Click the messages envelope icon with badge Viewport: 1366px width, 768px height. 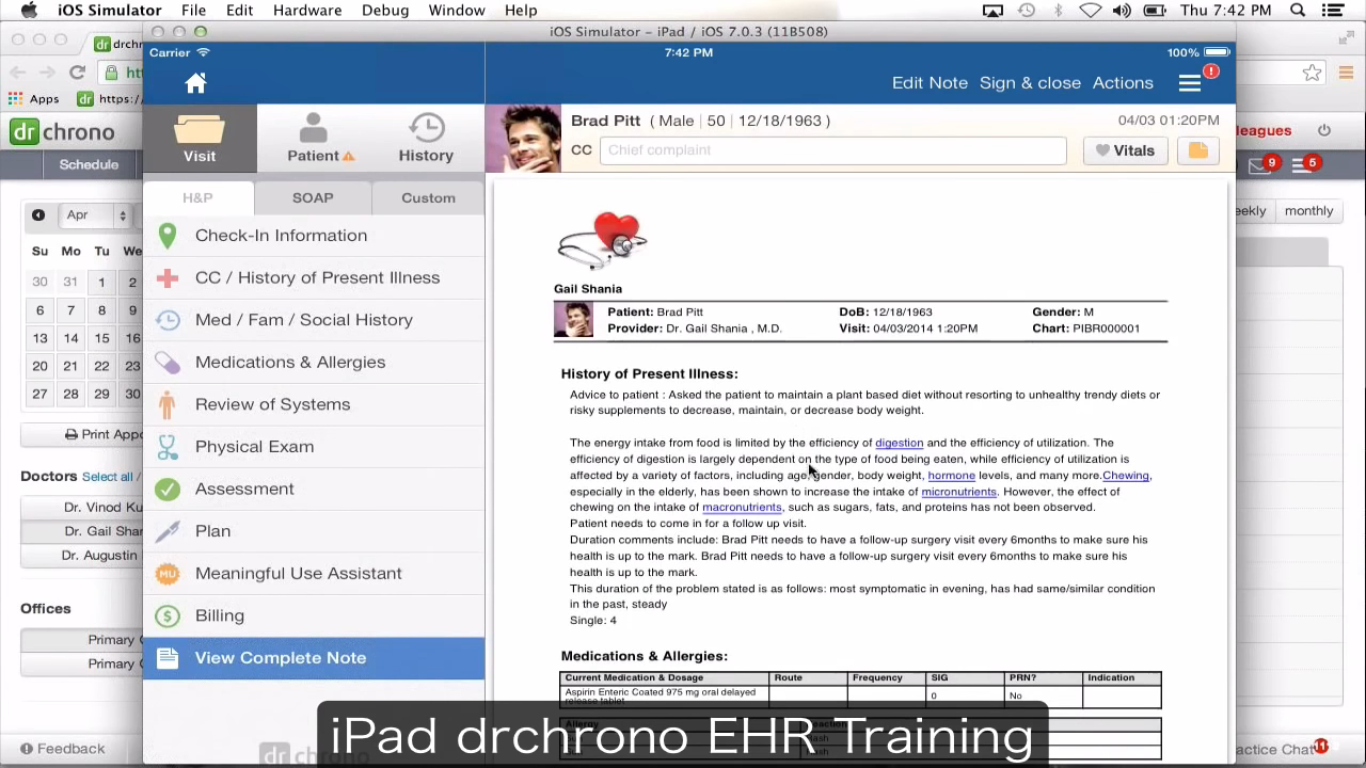click(1261, 165)
